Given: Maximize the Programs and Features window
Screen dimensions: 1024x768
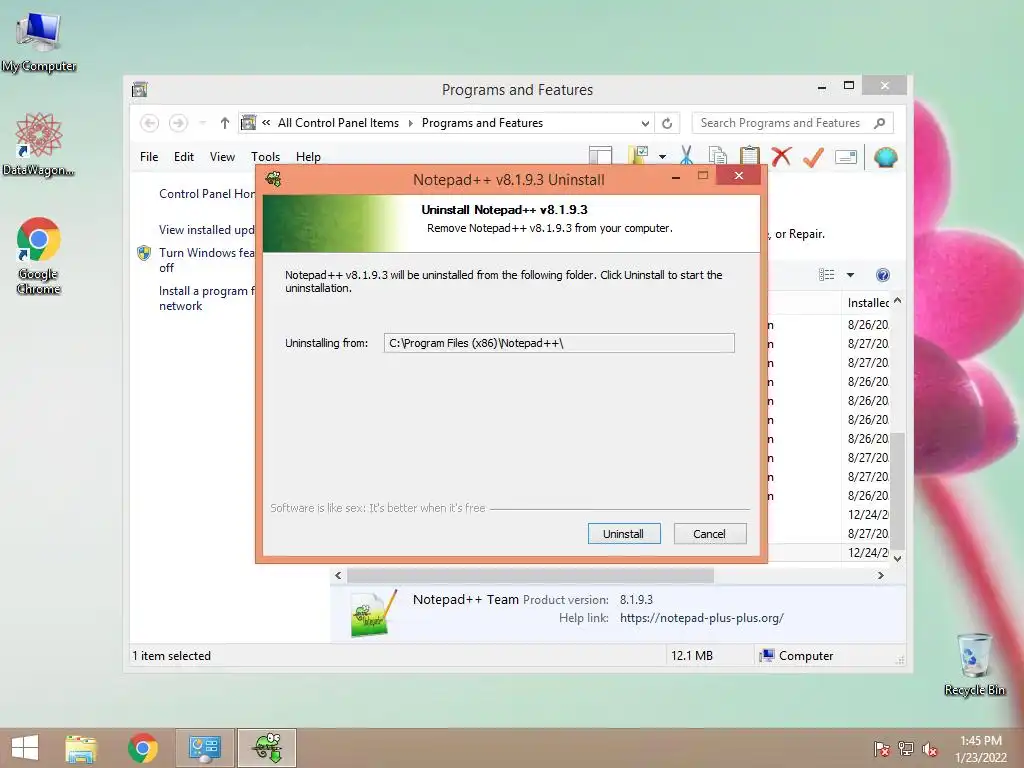Looking at the screenshot, I should 849,86.
